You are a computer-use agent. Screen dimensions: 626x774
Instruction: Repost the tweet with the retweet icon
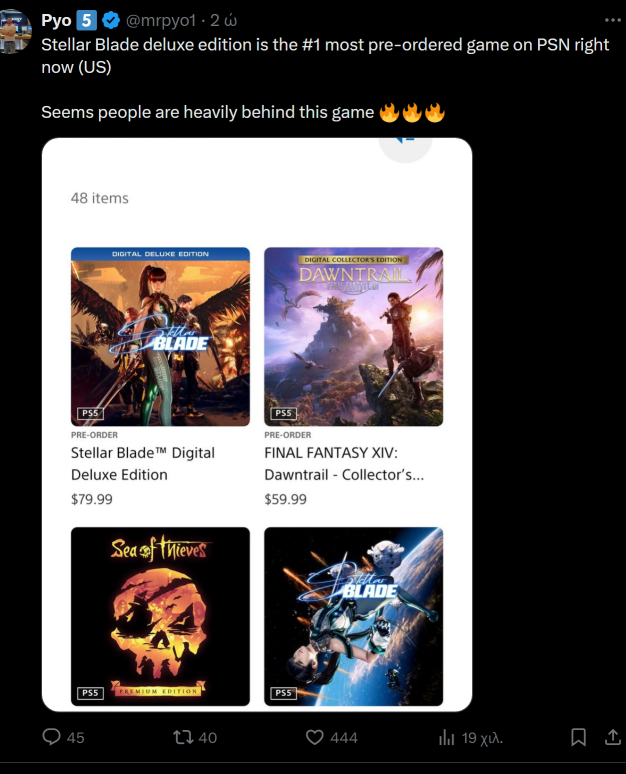click(183, 737)
